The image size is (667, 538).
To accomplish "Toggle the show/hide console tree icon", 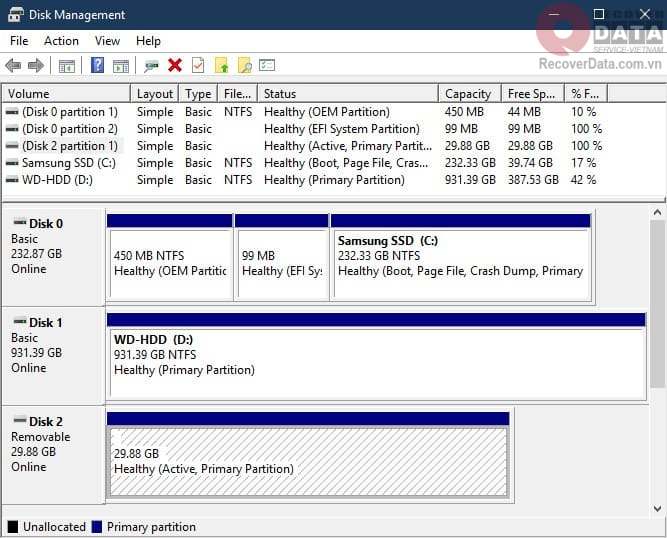I will 66,66.
